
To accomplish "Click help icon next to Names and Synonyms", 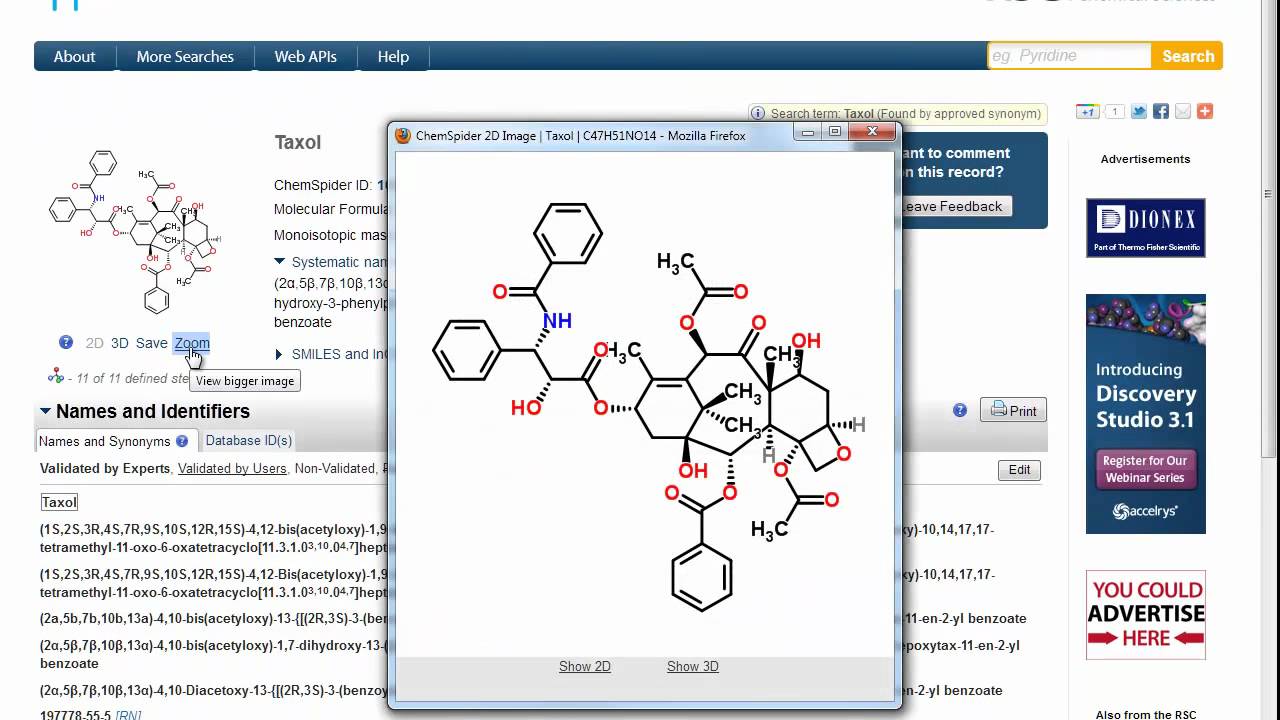I will click(182, 441).
